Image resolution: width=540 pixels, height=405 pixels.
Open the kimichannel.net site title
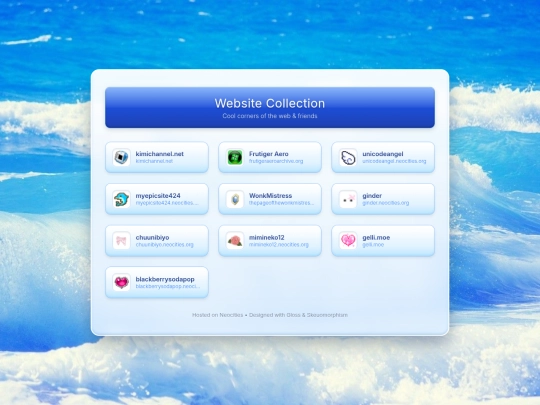point(159,154)
